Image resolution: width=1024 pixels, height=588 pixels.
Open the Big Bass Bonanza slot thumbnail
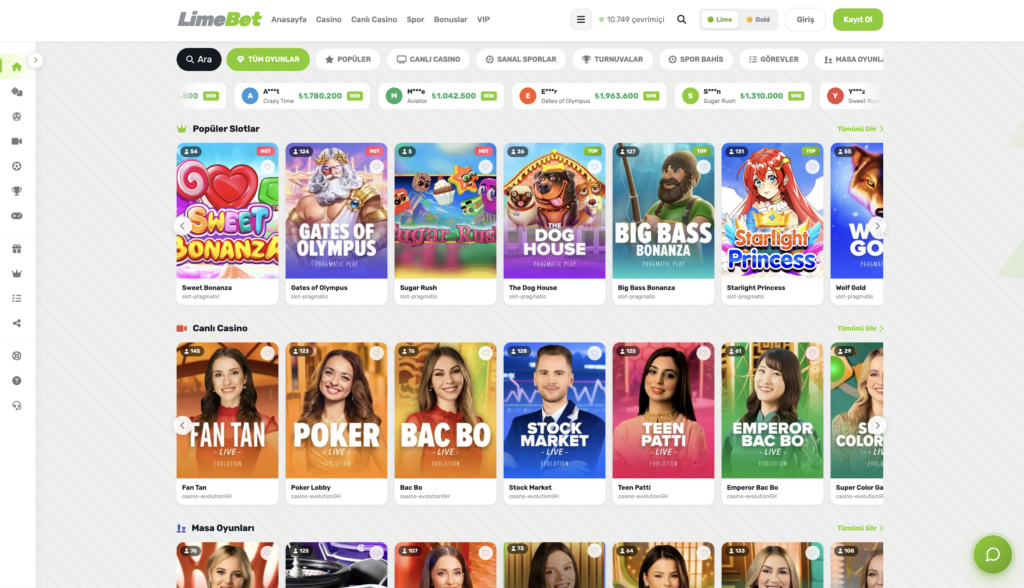click(x=663, y=211)
